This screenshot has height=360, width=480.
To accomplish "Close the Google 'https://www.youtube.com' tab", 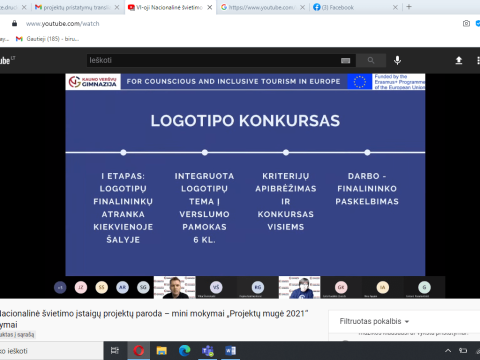I will pyautogui.click(x=302, y=7).
